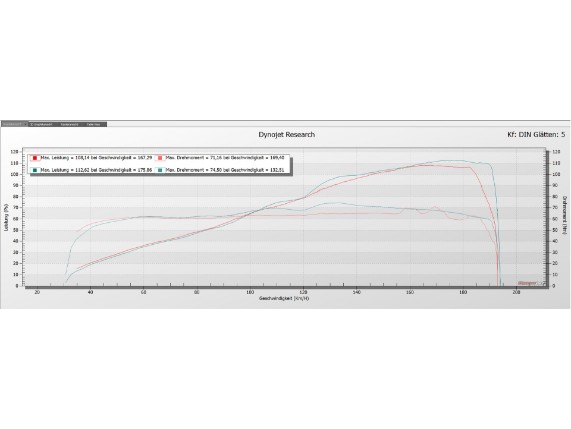571x429 pixels.
Task: Click the Dynojet Research chart title
Action: (287, 134)
